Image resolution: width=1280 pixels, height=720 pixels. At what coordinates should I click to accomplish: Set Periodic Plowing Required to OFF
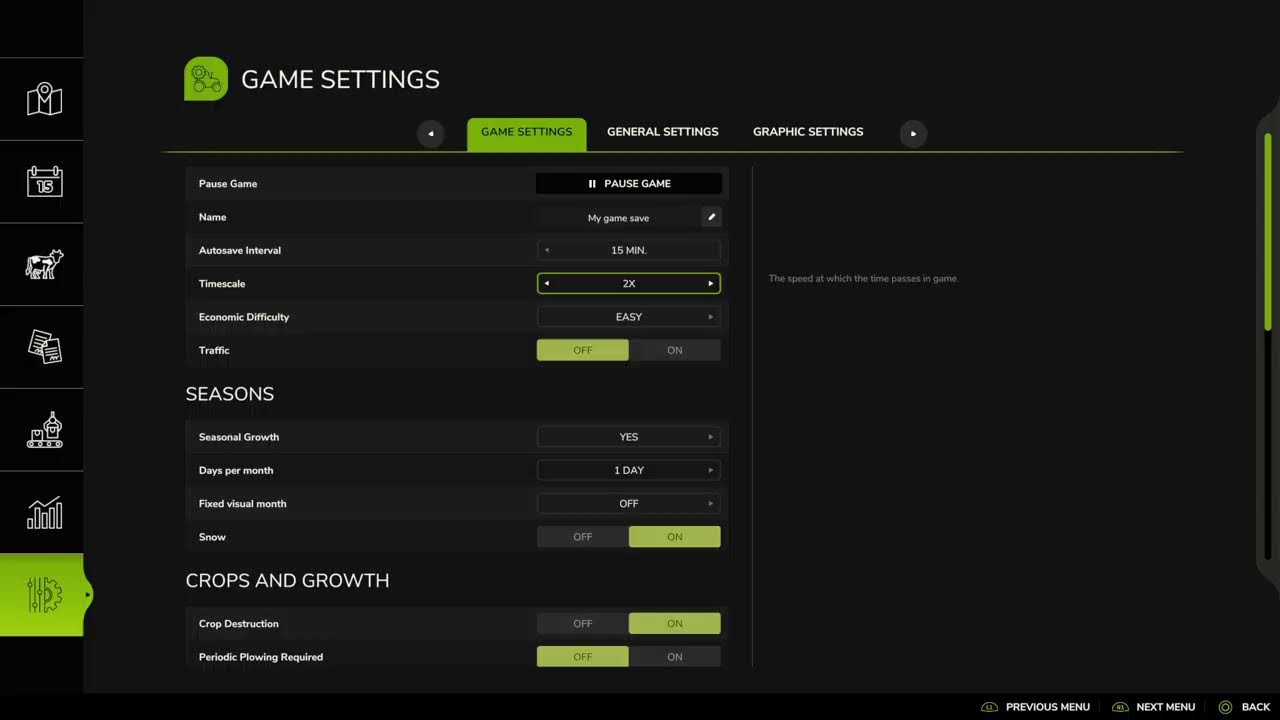[x=583, y=657]
